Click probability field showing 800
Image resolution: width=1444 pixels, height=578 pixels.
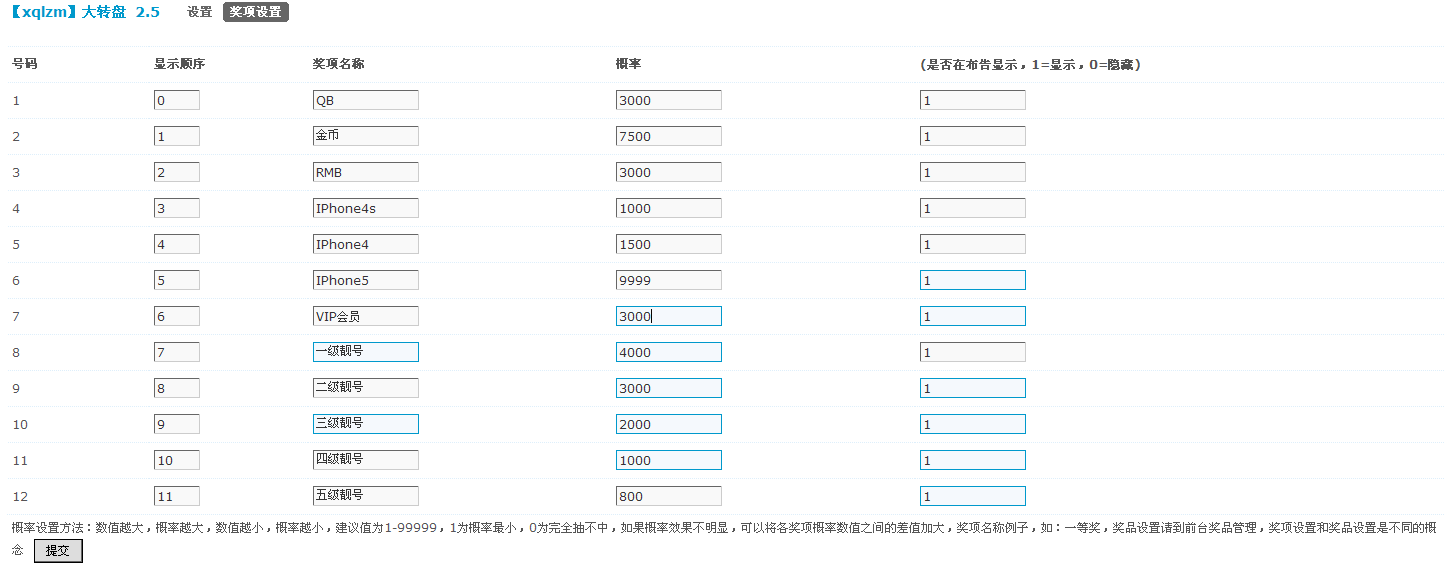coord(669,496)
